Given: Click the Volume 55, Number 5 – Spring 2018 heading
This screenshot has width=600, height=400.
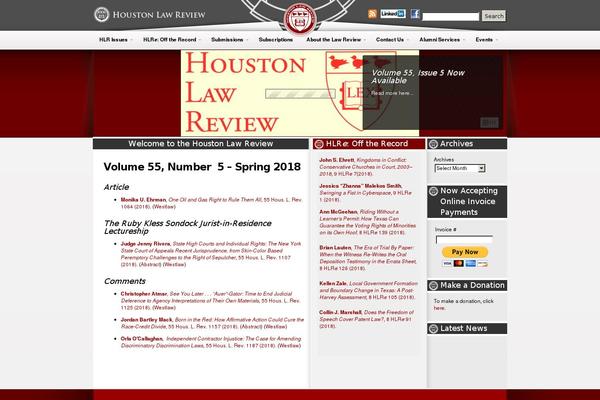Looking at the screenshot, I should tap(202, 167).
